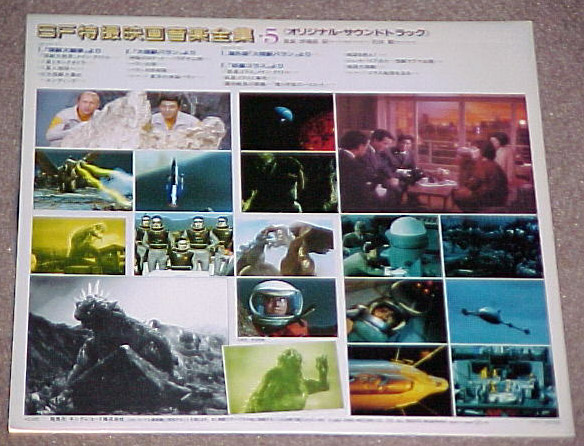Select the white rocket launch photo

[184, 181]
